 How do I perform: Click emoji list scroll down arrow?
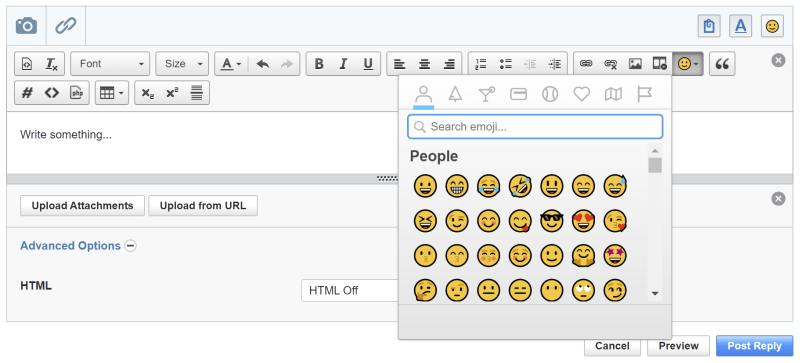pos(655,294)
